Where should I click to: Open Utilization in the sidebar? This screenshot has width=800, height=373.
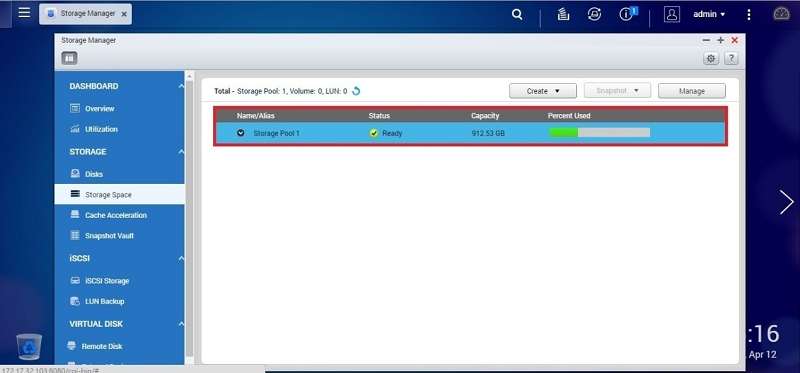pyautogui.click(x=101, y=129)
